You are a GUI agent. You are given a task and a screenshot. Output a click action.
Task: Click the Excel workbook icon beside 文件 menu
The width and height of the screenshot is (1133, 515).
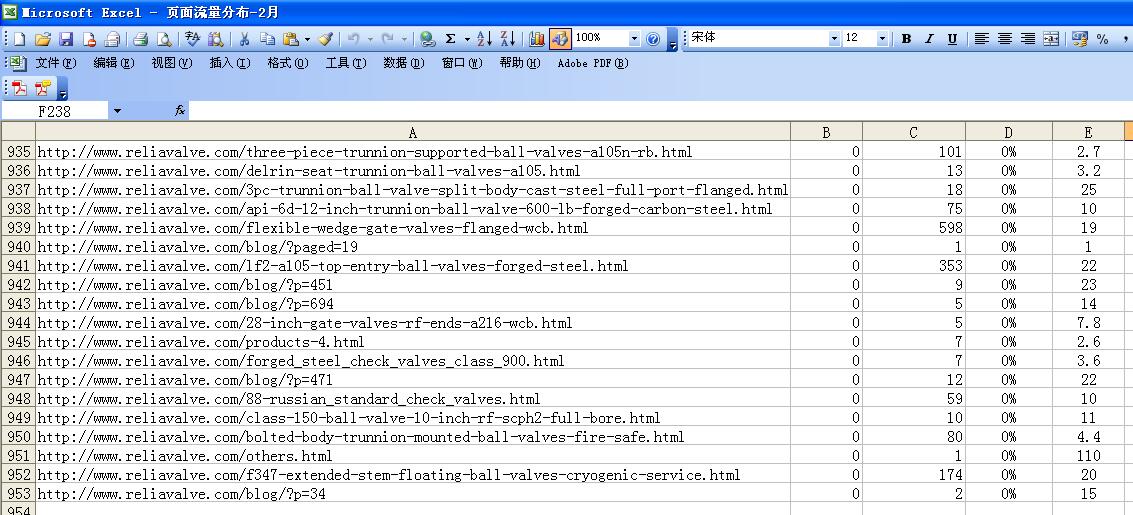(19, 63)
